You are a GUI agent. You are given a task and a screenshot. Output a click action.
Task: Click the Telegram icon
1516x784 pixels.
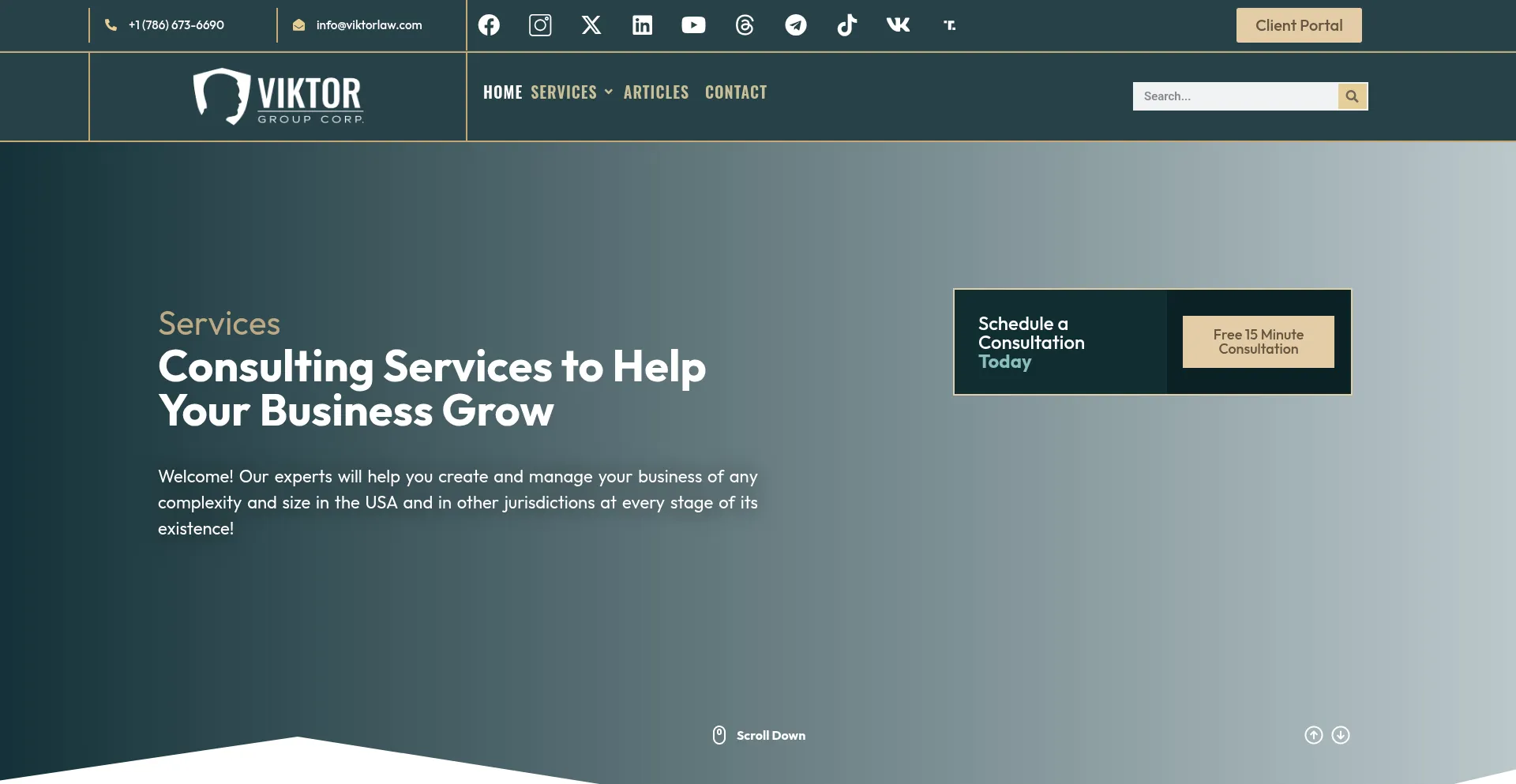(796, 24)
